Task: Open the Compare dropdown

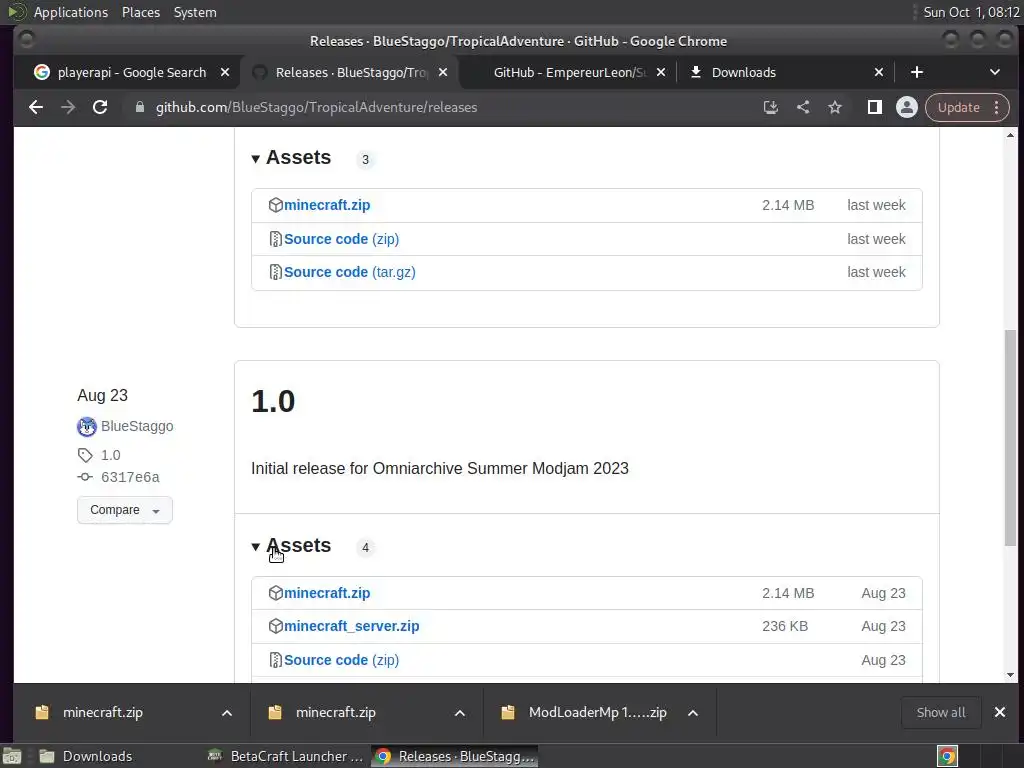Action: pyautogui.click(x=125, y=510)
